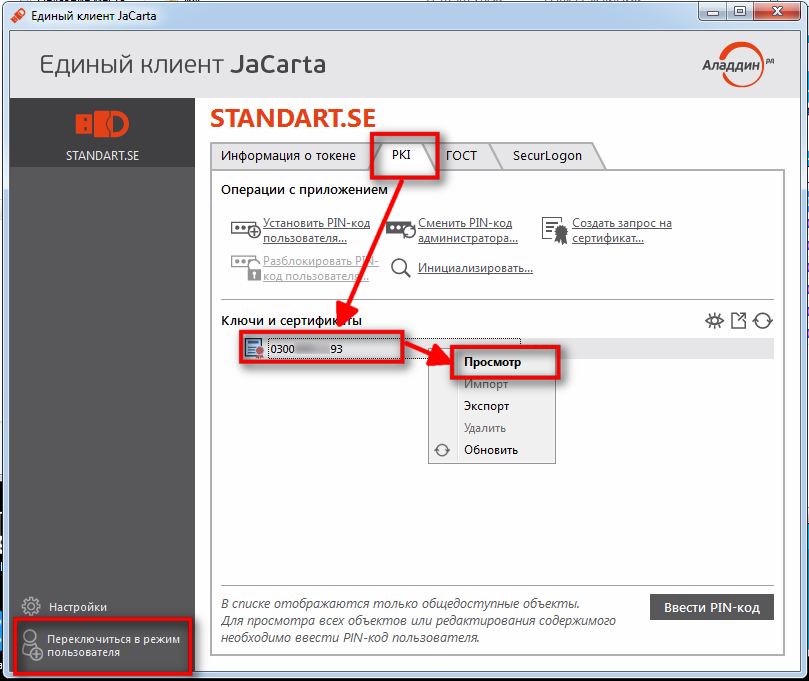This screenshot has height=681, width=809.
Task: Click Сменить PIN-код администратора link
Action: click(467, 230)
